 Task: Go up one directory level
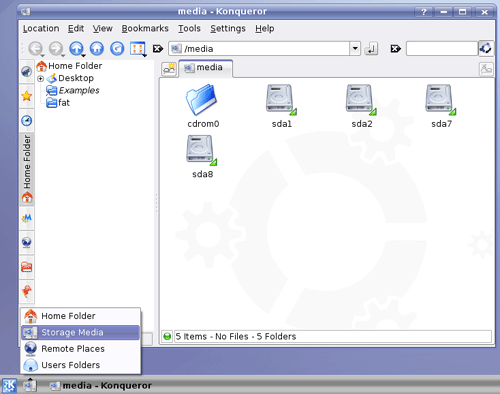pyautogui.click(x=77, y=49)
